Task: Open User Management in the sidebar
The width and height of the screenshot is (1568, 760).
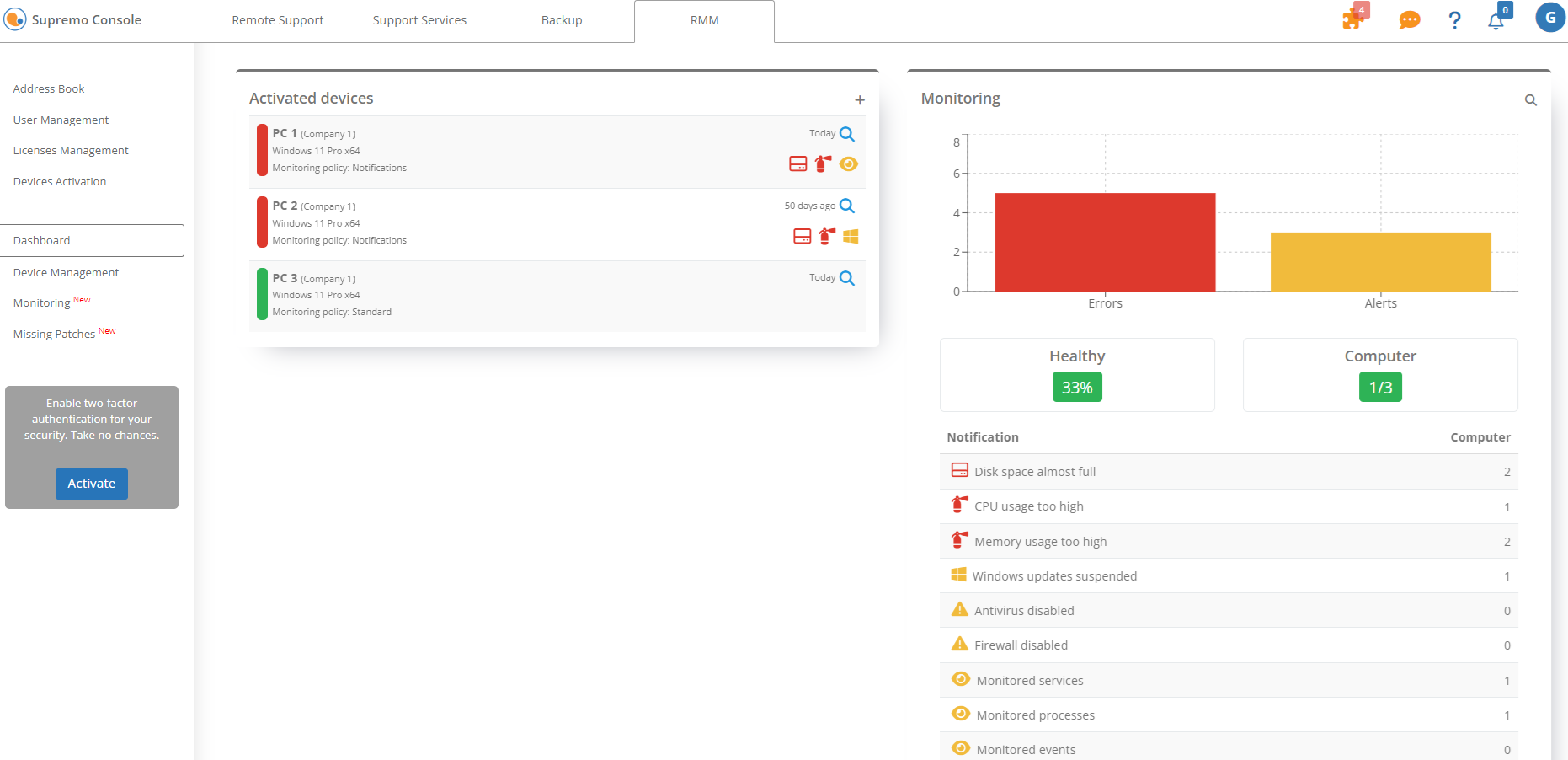Action: (61, 120)
